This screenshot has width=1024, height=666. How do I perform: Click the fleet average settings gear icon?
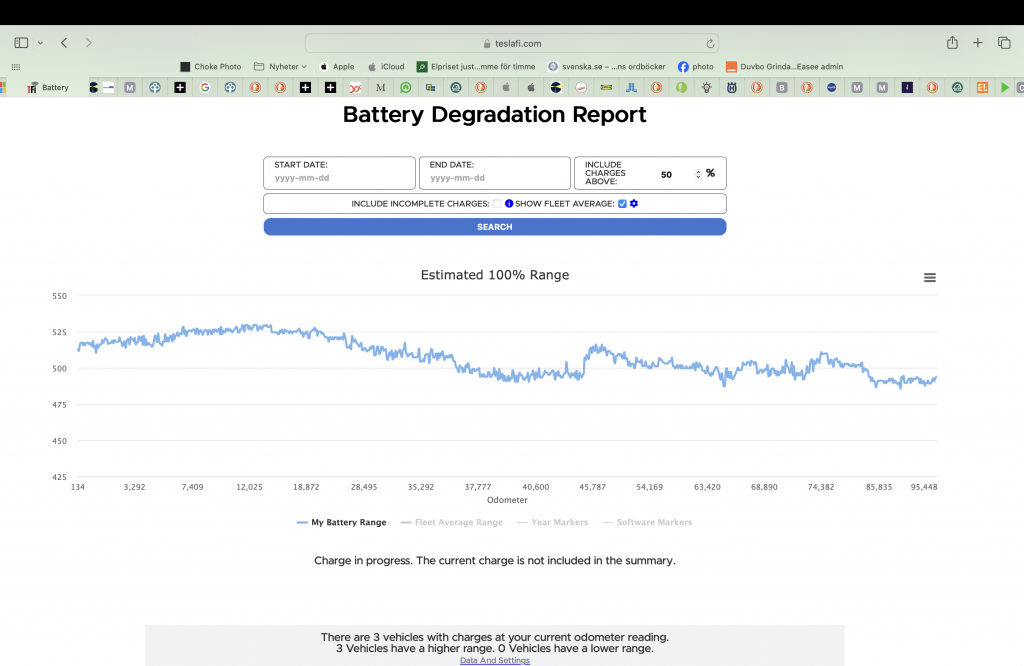[x=634, y=204]
